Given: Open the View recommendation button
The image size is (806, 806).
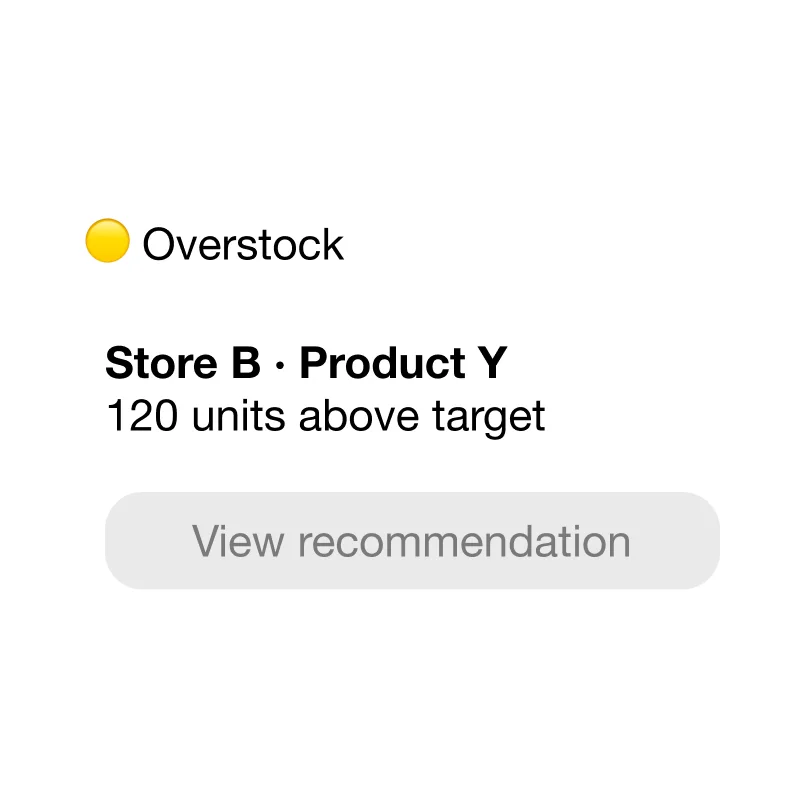Looking at the screenshot, I should tap(412, 540).
